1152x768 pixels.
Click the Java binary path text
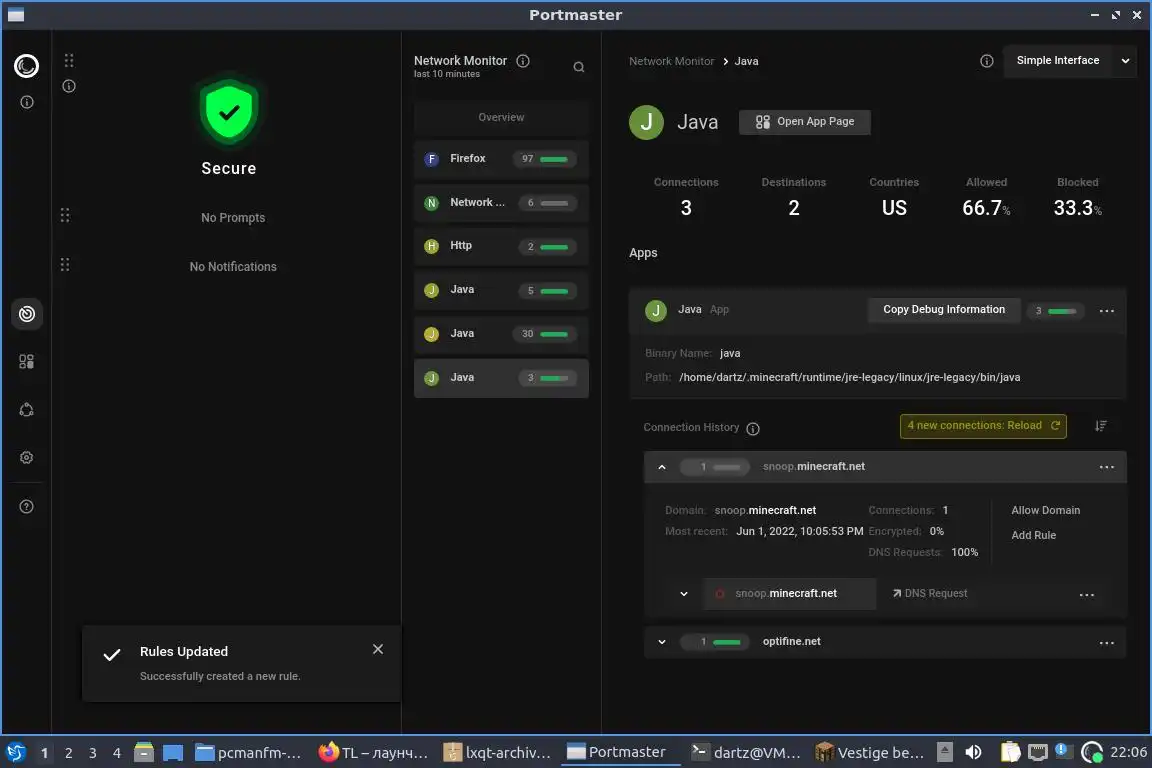(x=849, y=377)
